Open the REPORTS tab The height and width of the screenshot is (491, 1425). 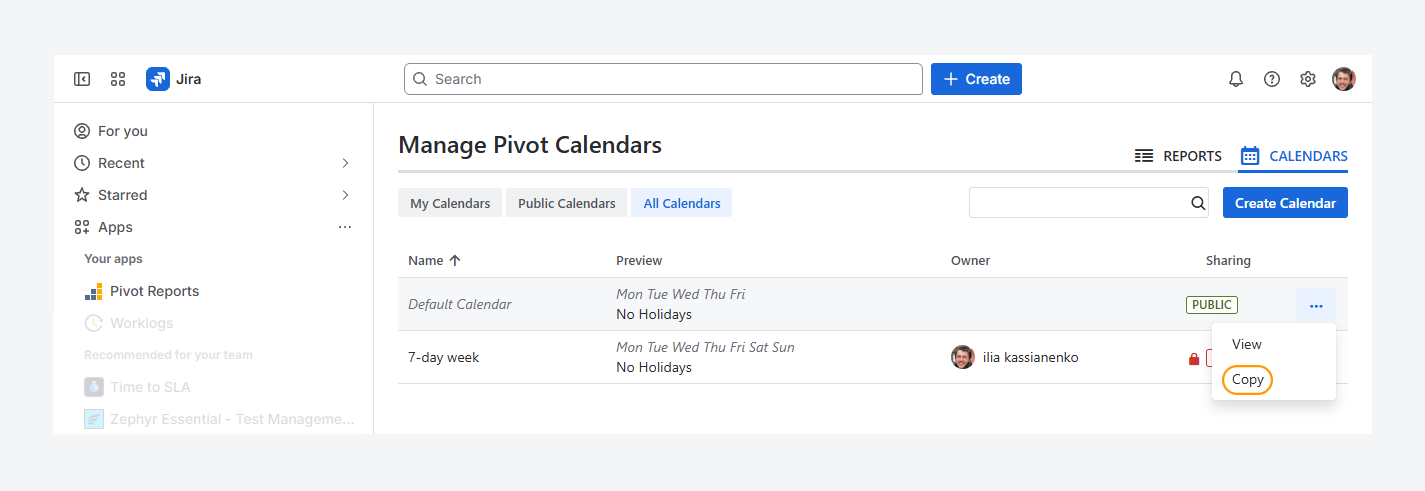click(1178, 156)
